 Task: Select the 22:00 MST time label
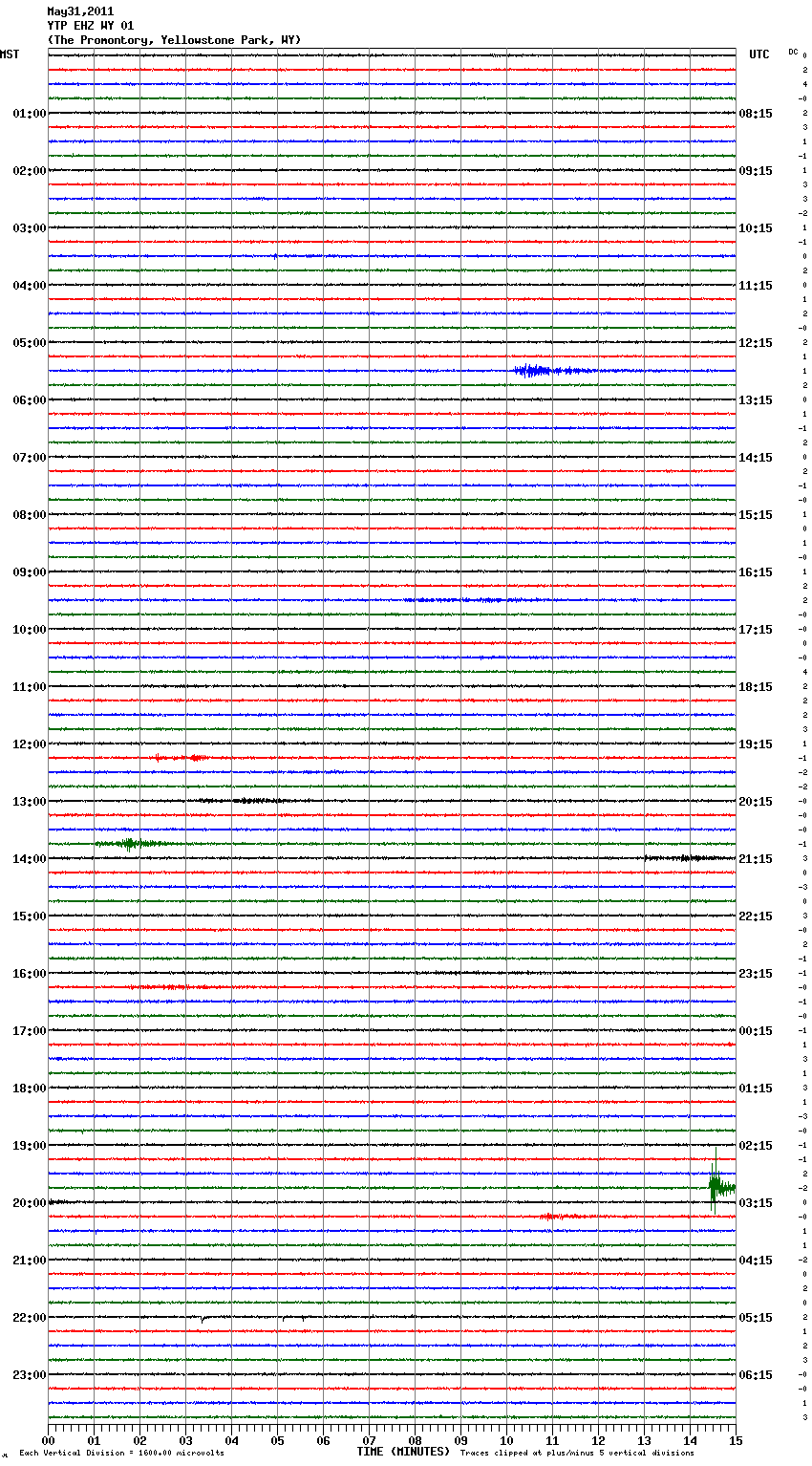click(30, 1318)
